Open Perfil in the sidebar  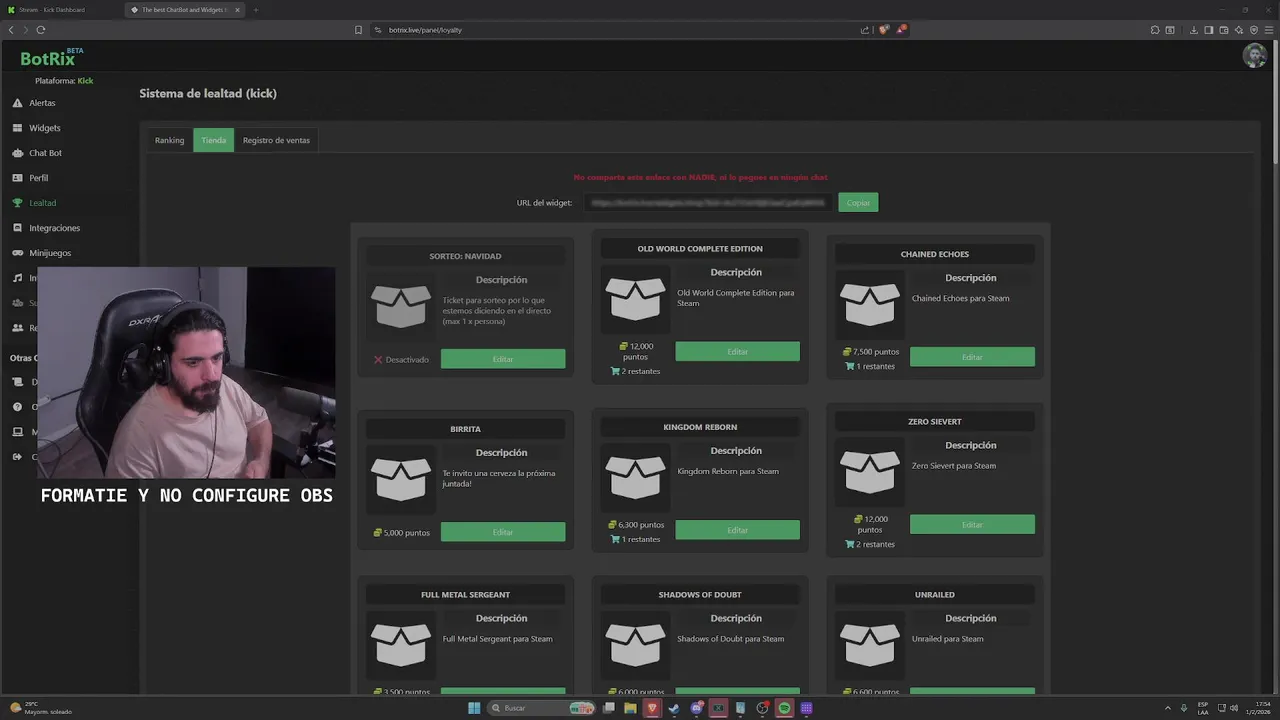(31, 178)
